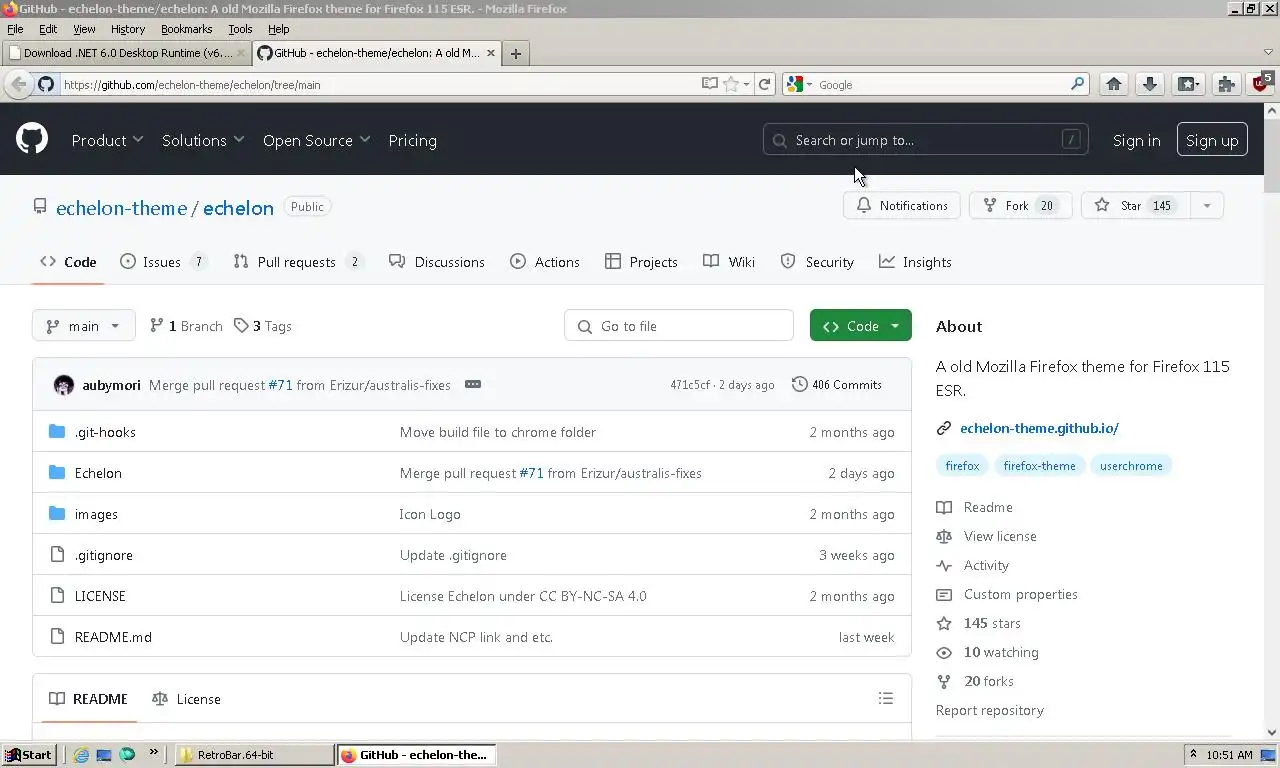Open the images folder
Screen dimensions: 1280x768
point(96,514)
